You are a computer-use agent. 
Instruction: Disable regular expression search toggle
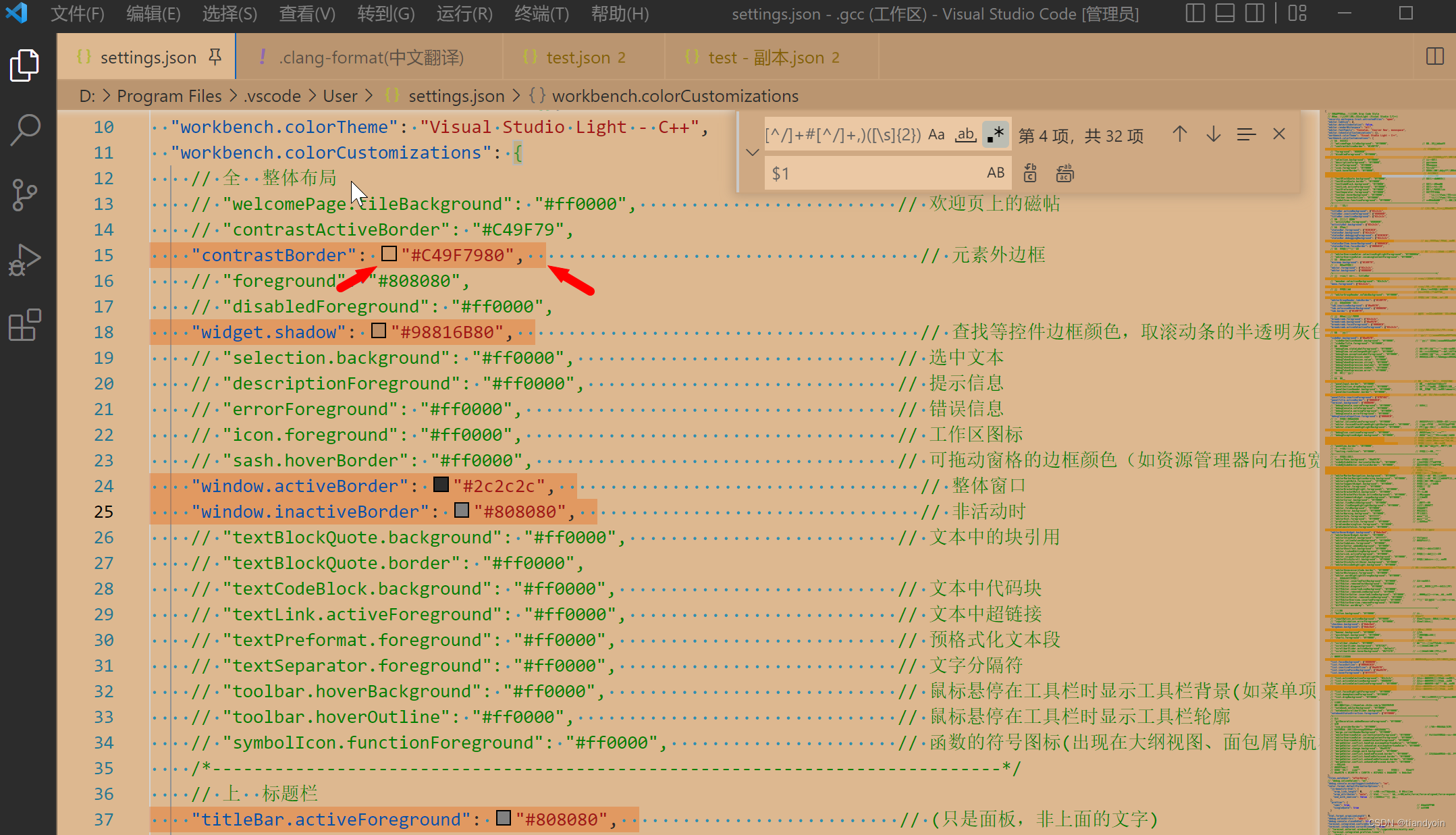pos(996,134)
